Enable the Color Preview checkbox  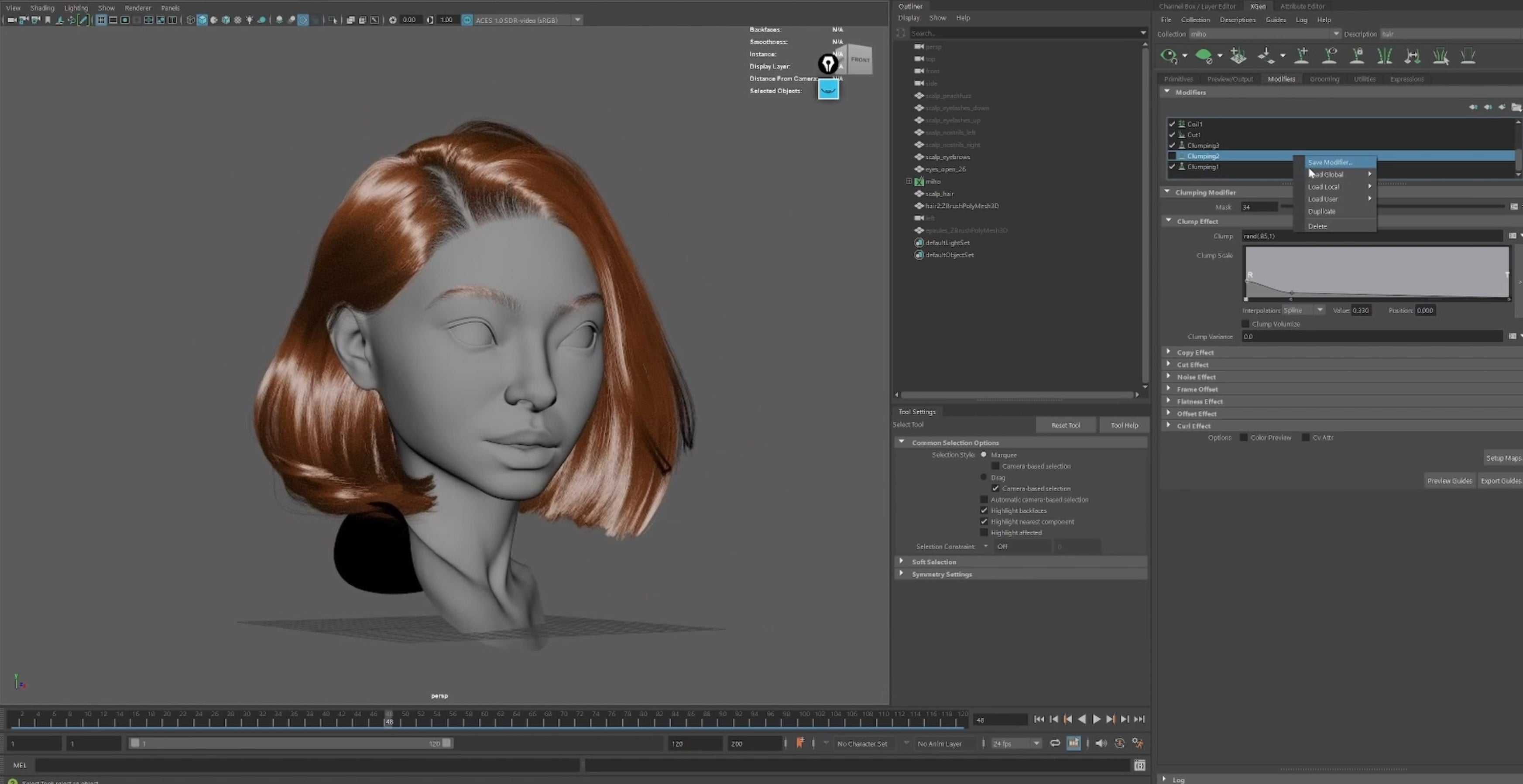pos(1243,438)
